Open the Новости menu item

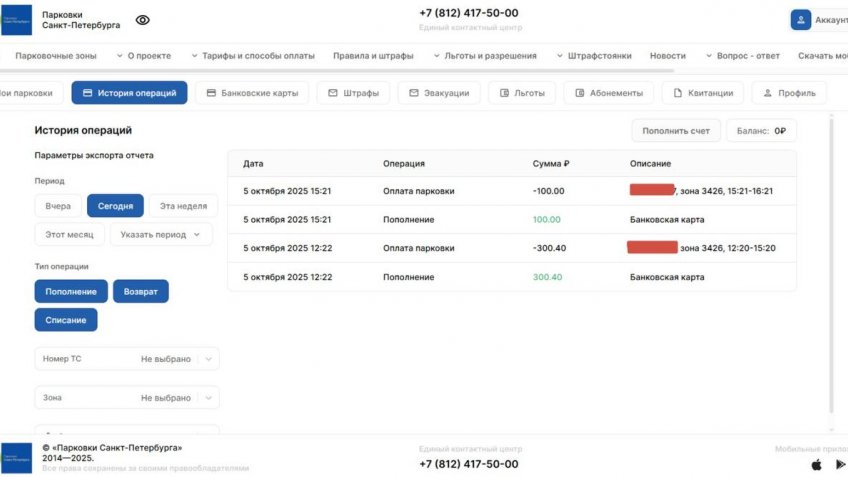[x=667, y=56]
